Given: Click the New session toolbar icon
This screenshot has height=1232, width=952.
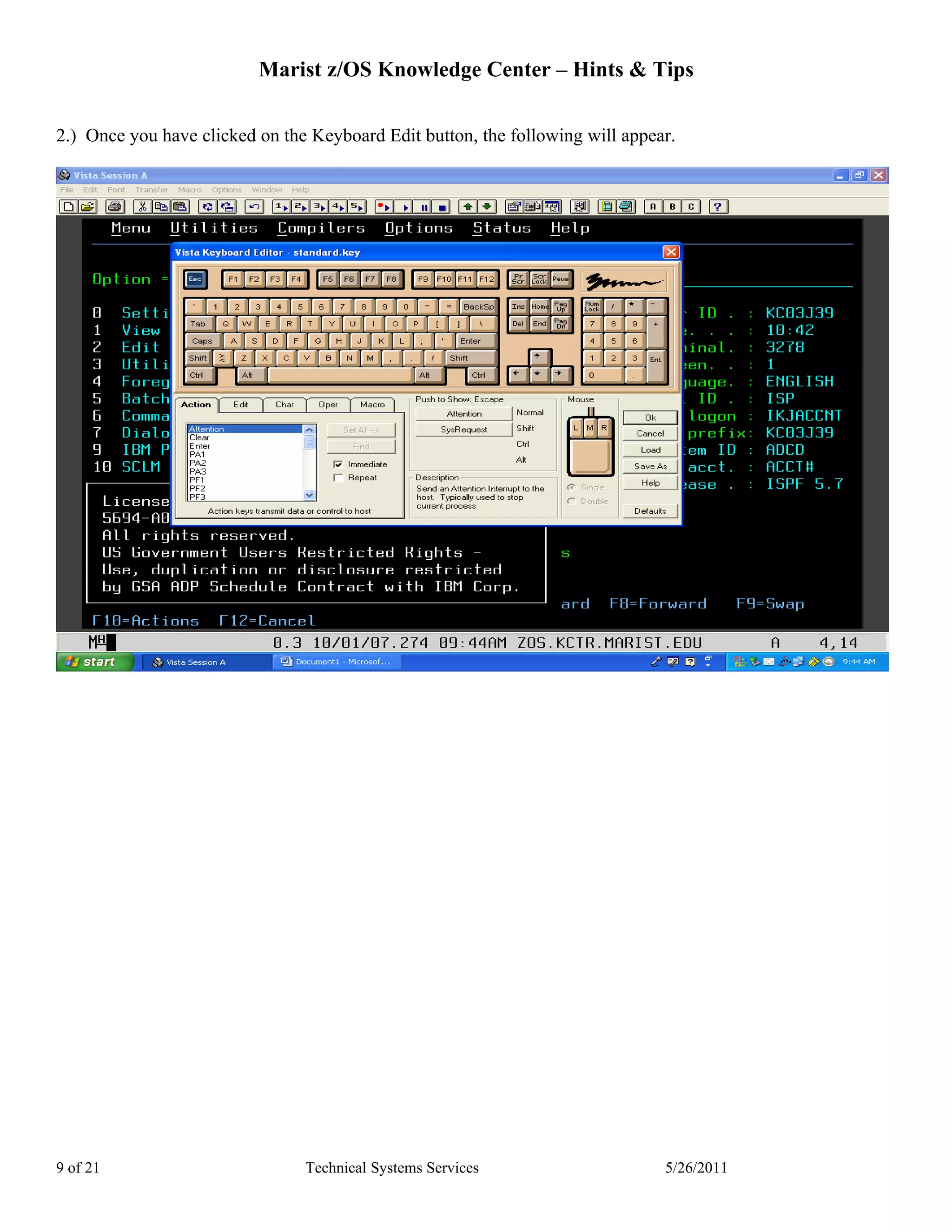Looking at the screenshot, I should tap(69, 207).
